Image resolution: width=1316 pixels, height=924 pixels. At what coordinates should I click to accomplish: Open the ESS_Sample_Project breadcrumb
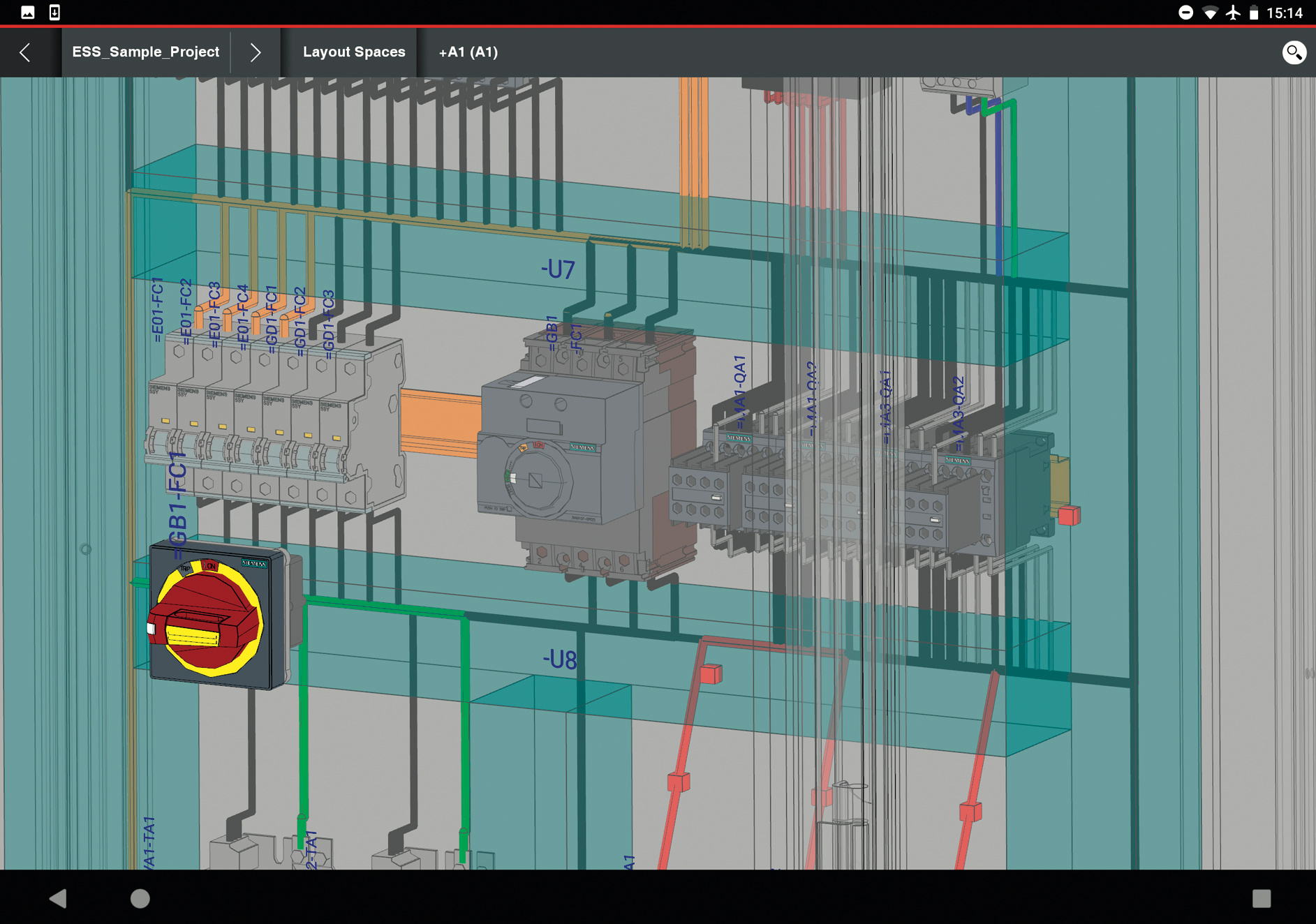pyautogui.click(x=145, y=52)
